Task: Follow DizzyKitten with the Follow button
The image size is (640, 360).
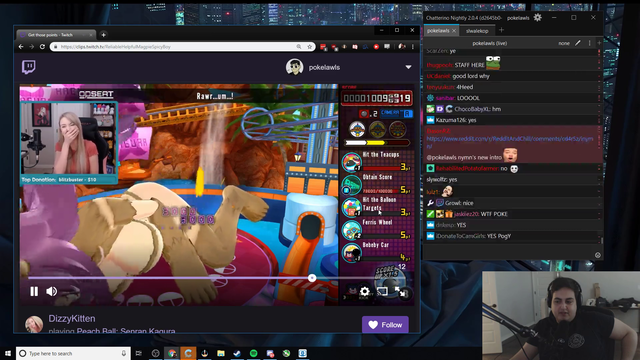Action: pos(385,325)
